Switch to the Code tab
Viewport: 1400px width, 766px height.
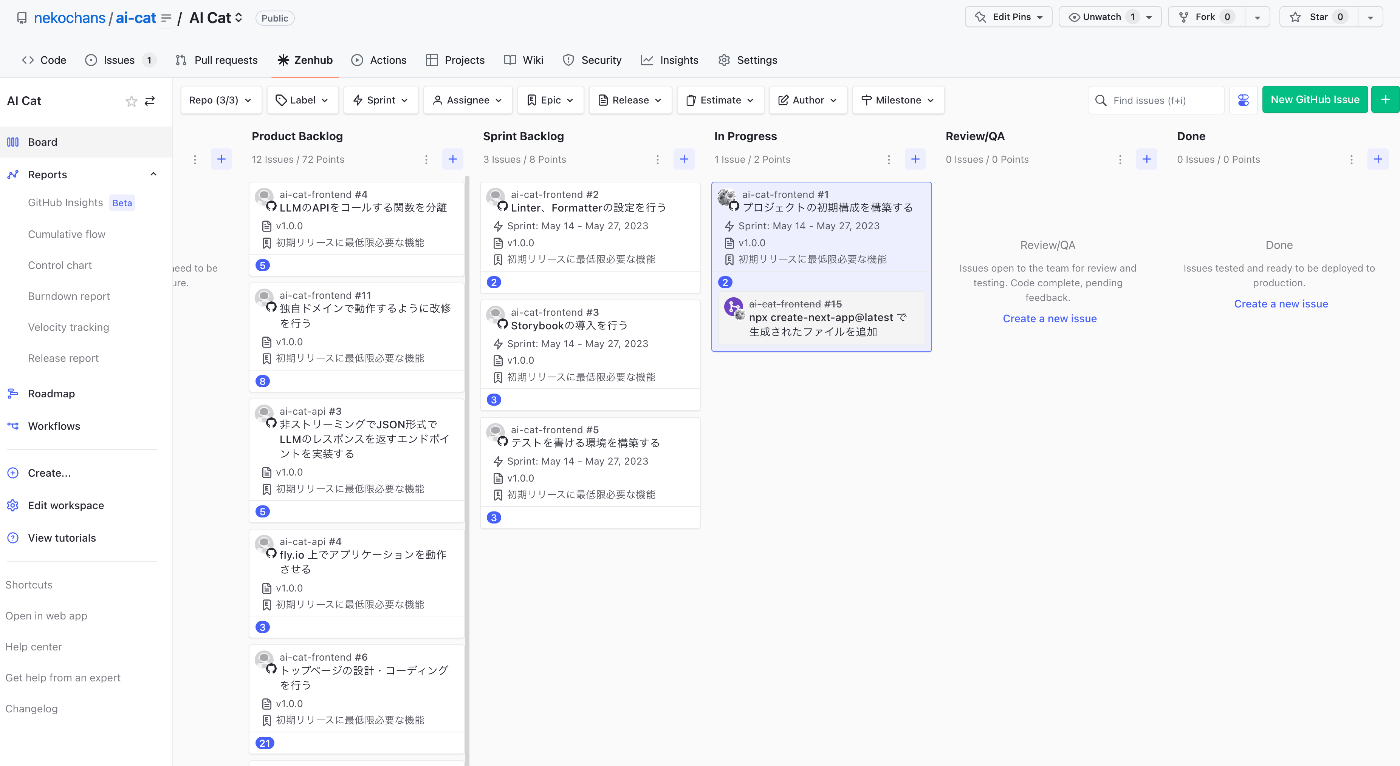pos(44,60)
